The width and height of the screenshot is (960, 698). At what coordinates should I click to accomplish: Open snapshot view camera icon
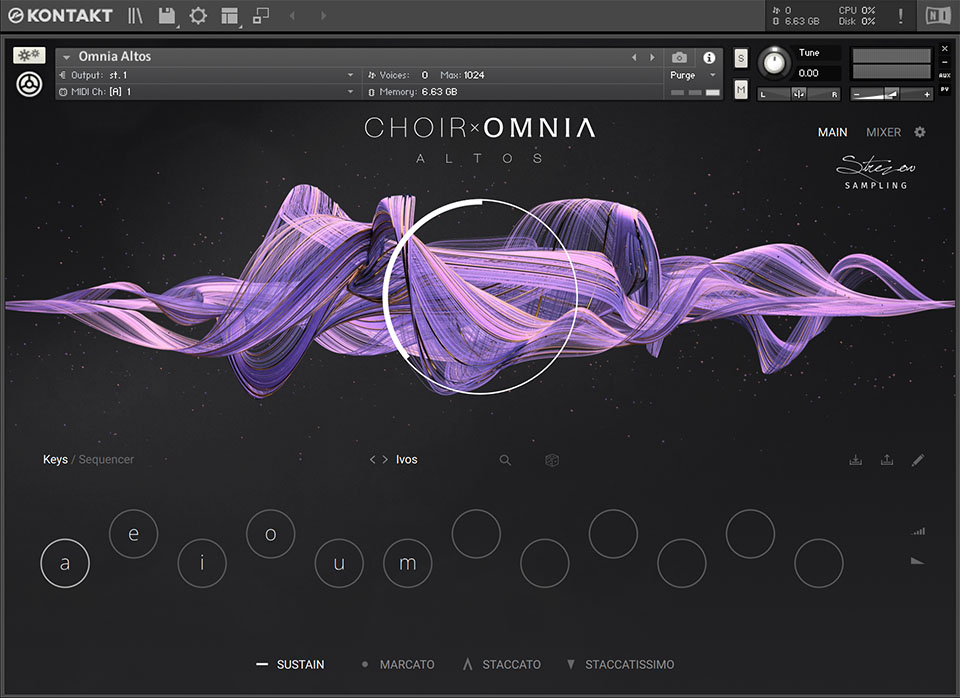coord(679,58)
